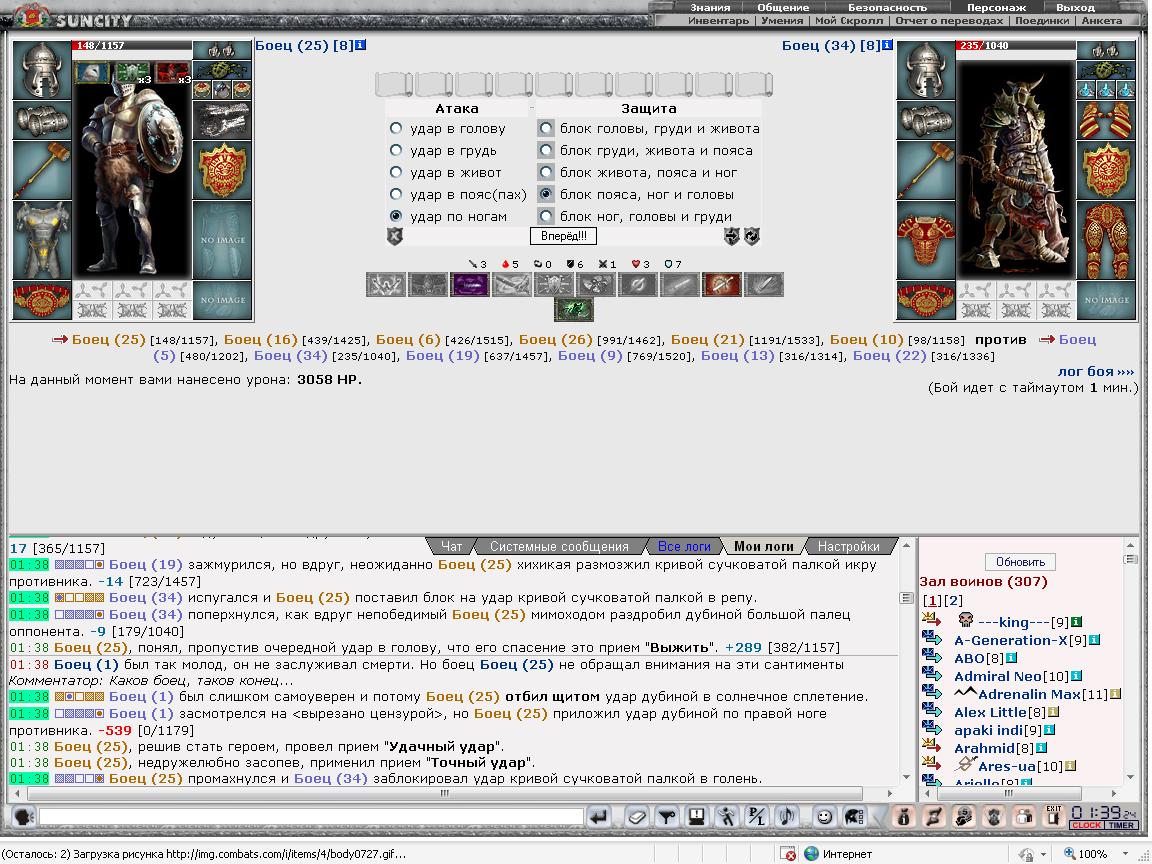Click the save floppy disk icon

tap(696, 816)
